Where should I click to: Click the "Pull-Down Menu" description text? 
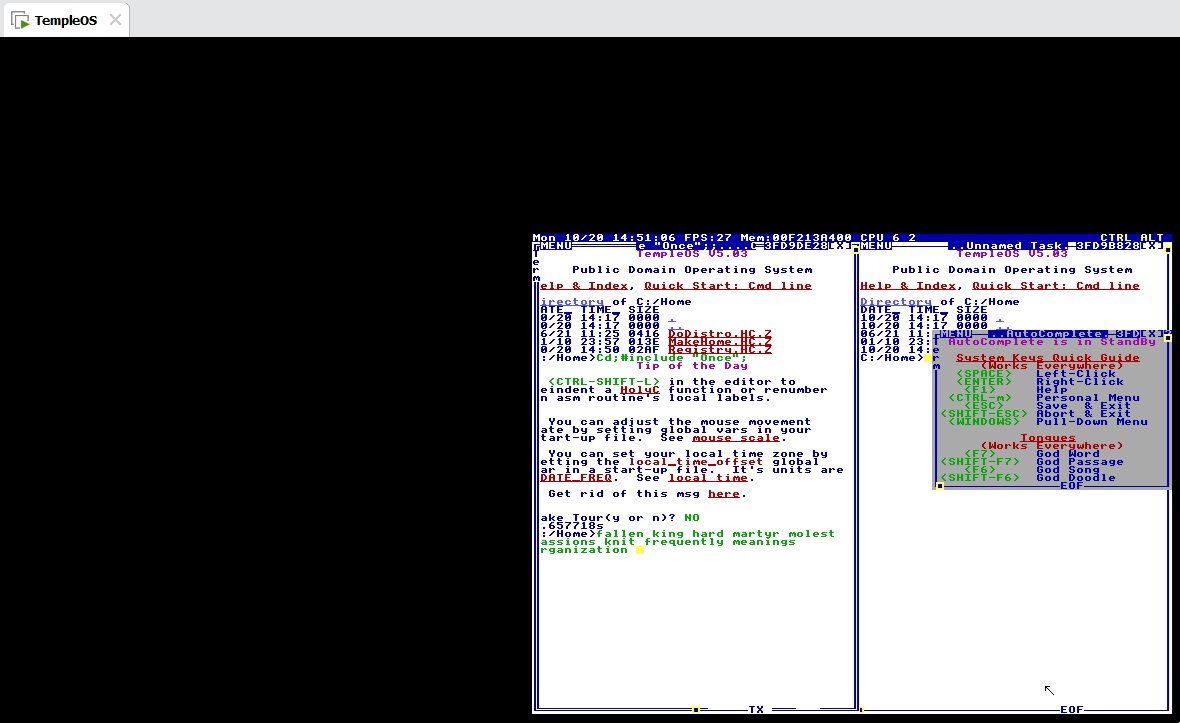(x=1092, y=421)
